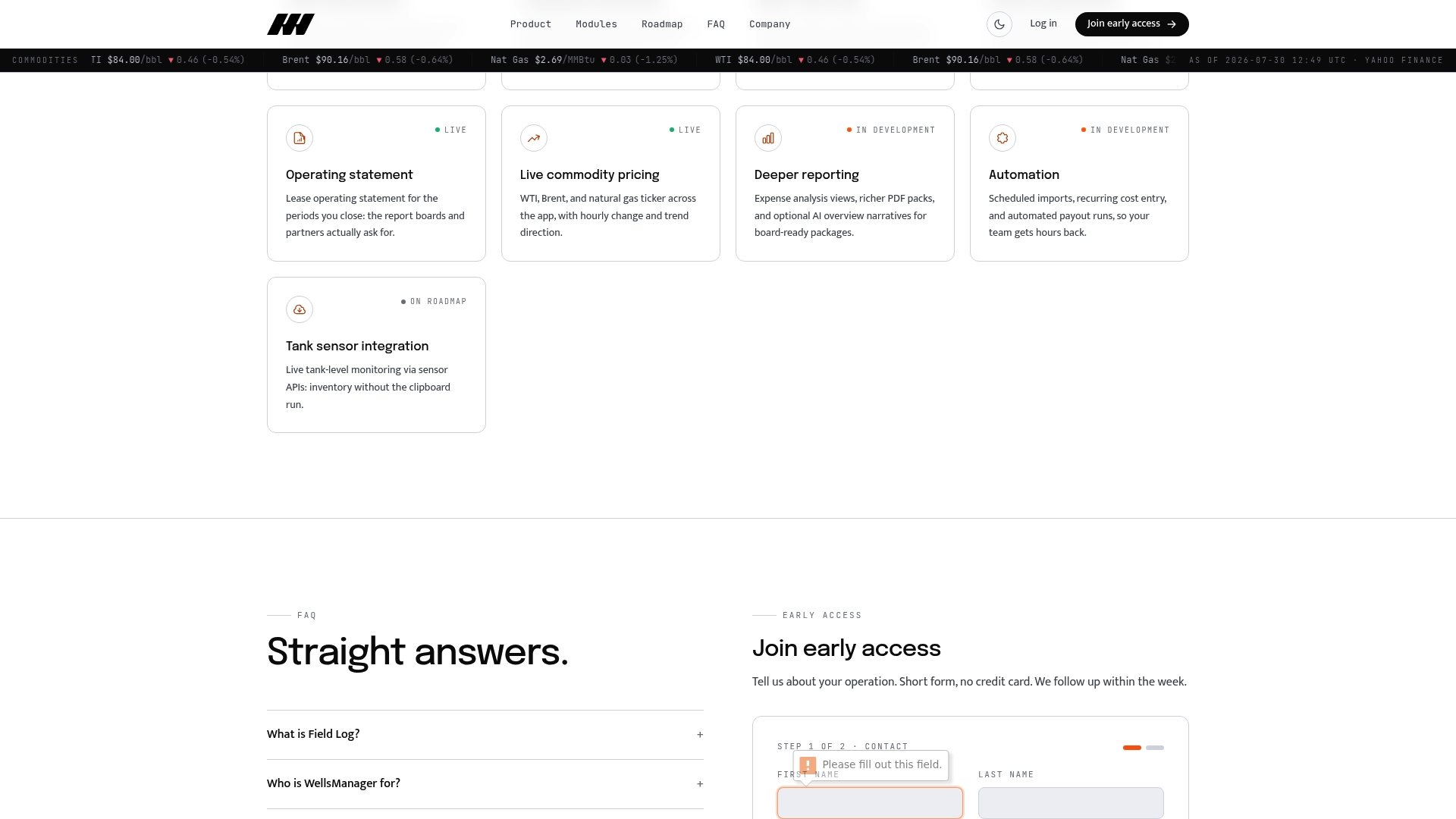The width and height of the screenshot is (1456, 819).
Task: Open the Roadmap nav link
Action: pyautogui.click(x=662, y=24)
